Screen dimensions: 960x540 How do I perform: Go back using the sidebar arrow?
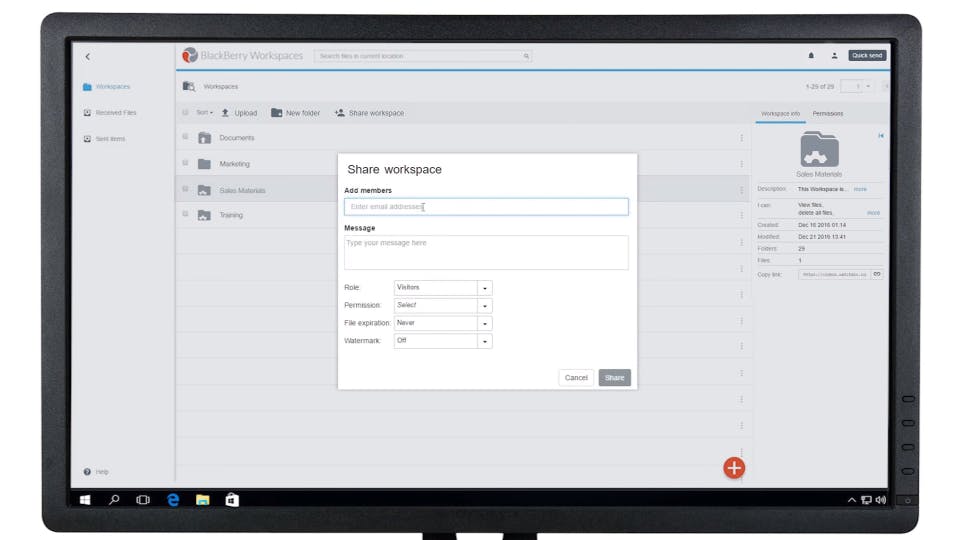(x=88, y=56)
